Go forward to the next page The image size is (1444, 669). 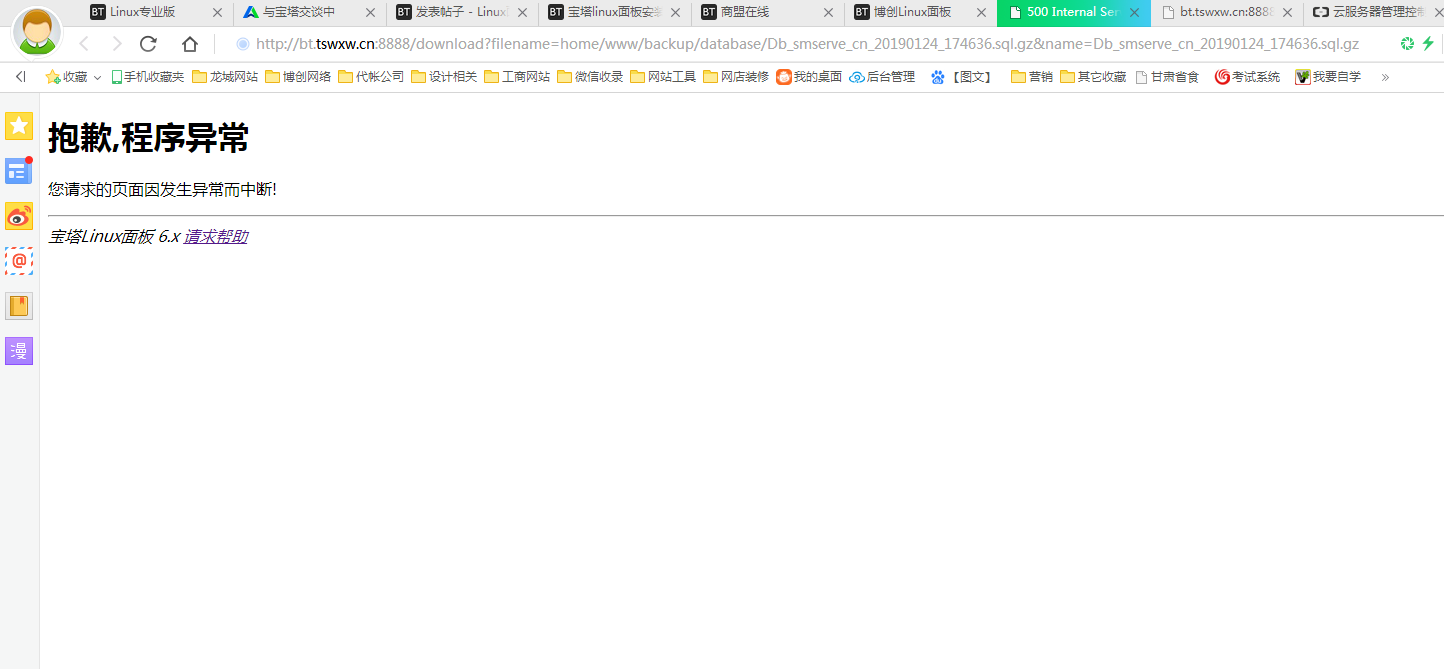[117, 44]
